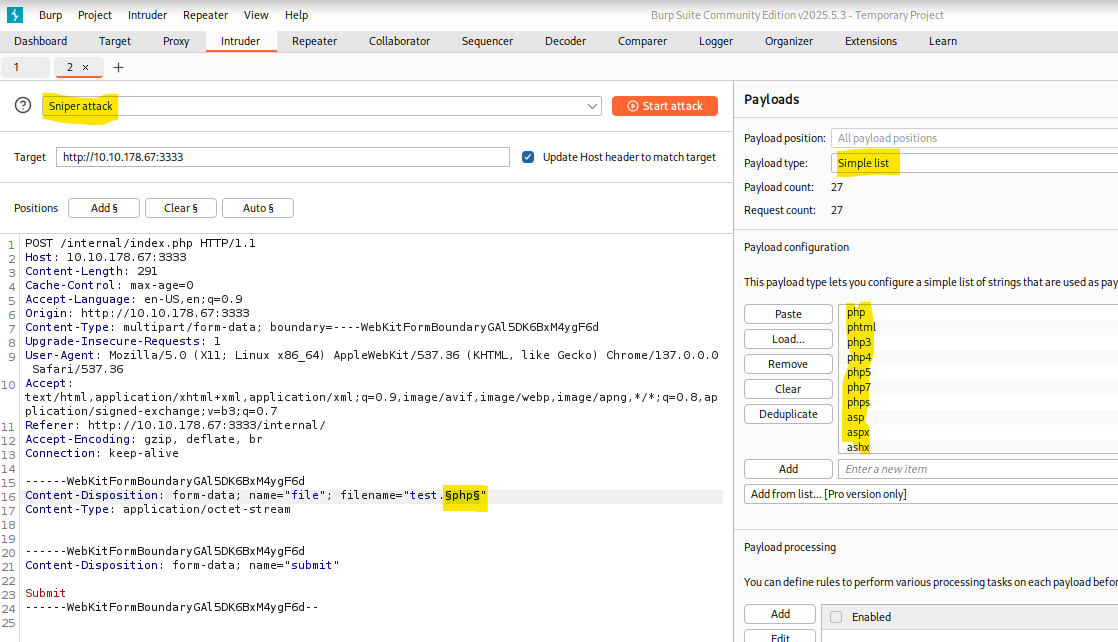Switch to the Proxy tab
The image size is (1118, 642).
(176, 41)
